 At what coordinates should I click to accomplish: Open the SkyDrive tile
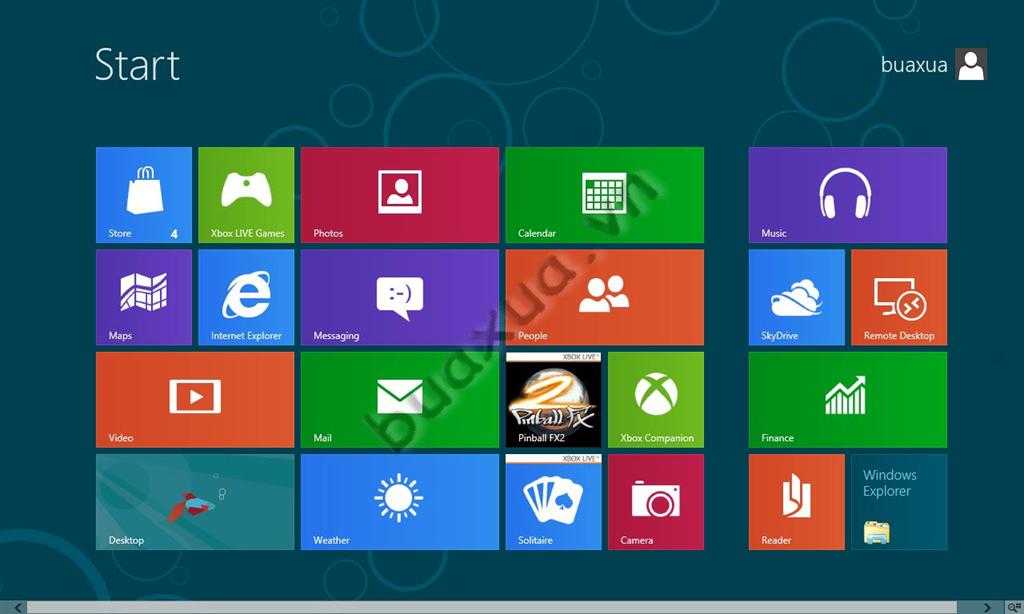796,297
